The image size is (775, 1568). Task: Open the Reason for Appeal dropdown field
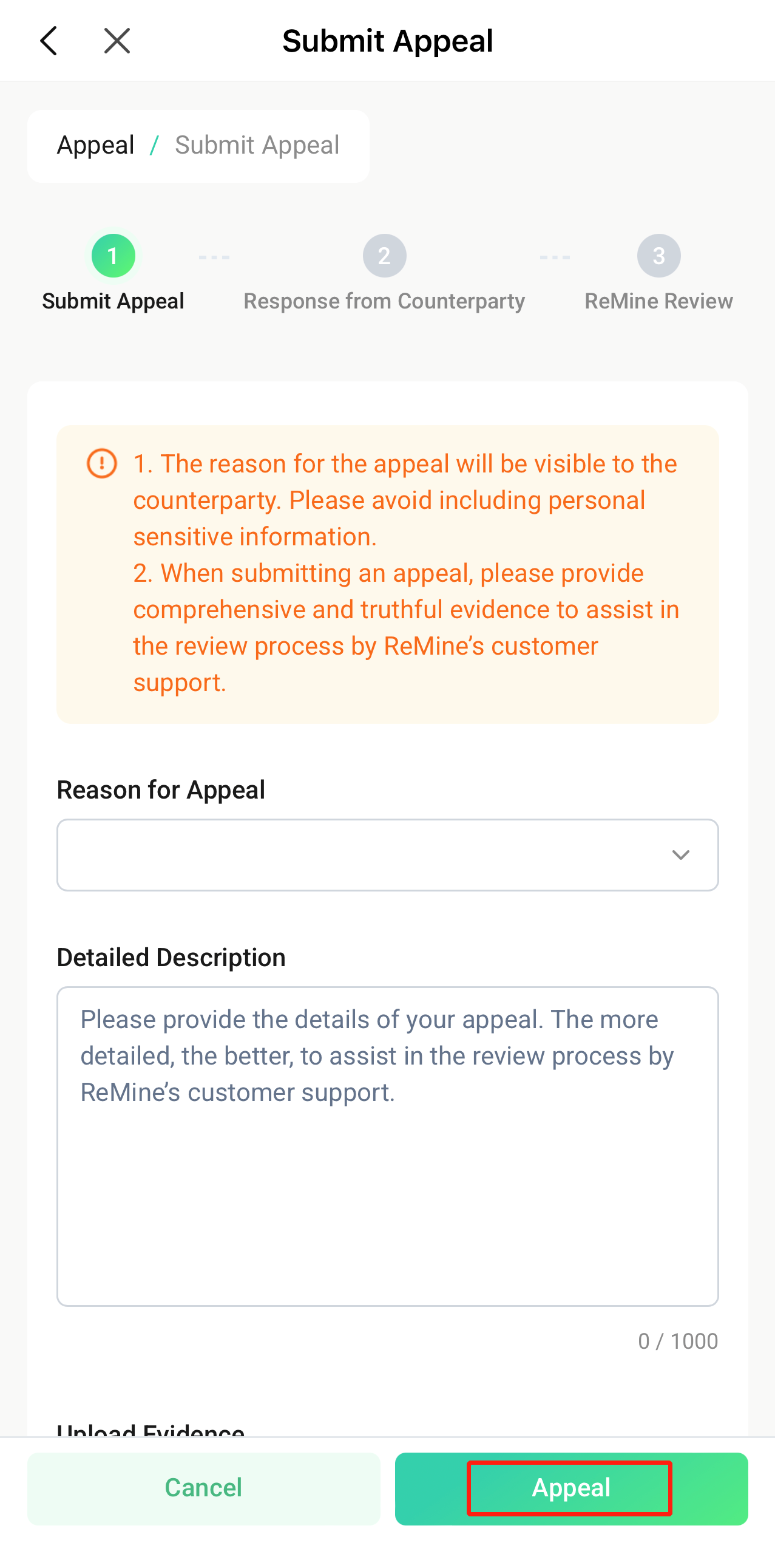pyautogui.click(x=387, y=855)
